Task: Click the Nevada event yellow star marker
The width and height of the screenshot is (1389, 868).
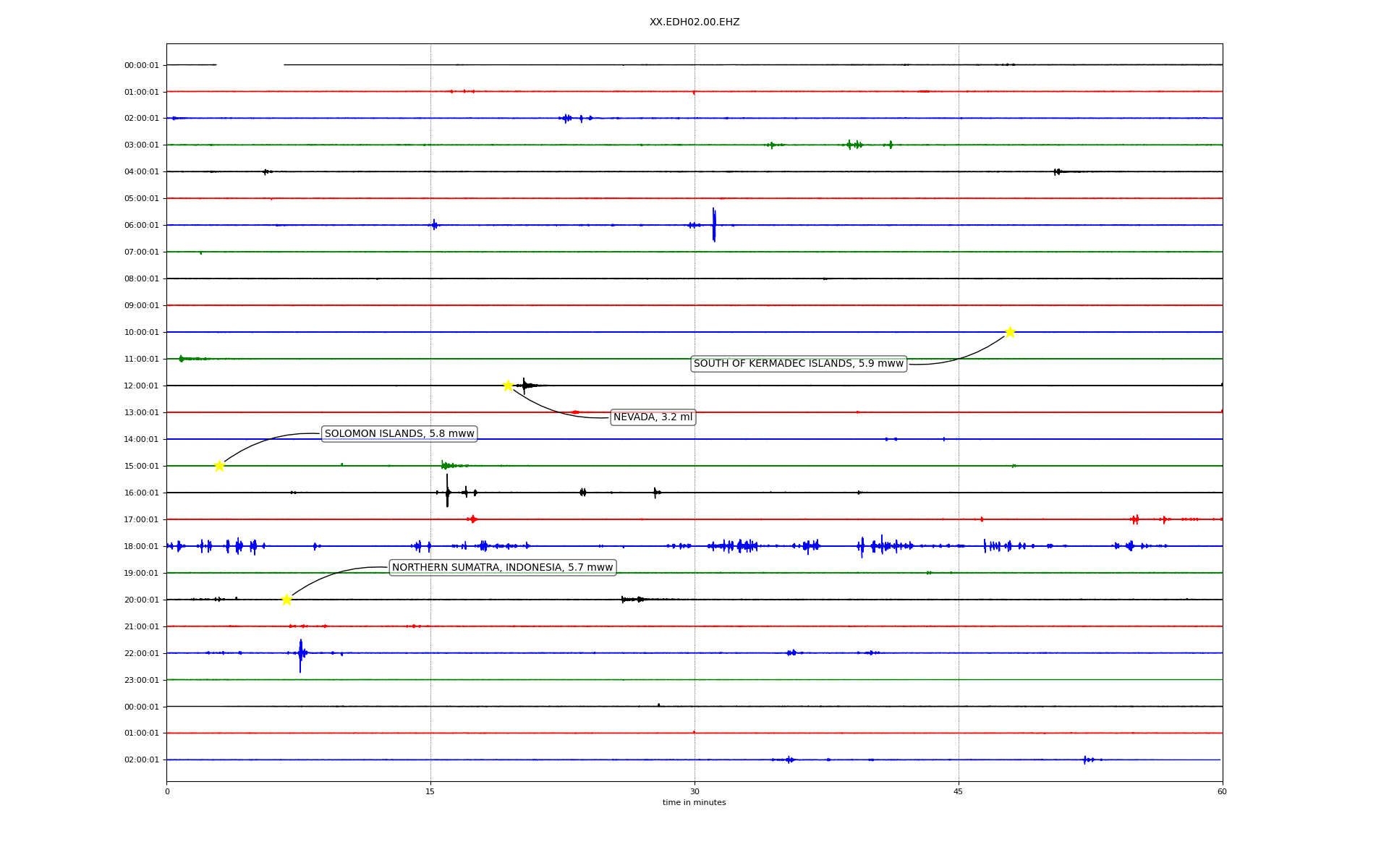Action: coord(508,386)
